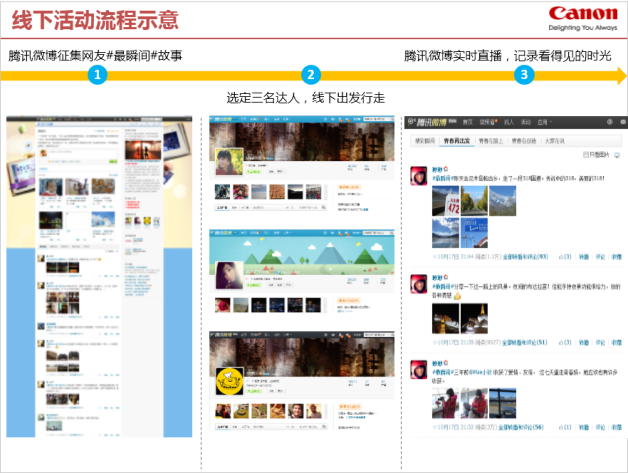The image size is (628, 473).
Task: Open the airport window view photo thumbnail
Action: pyautogui.click(x=503, y=403)
